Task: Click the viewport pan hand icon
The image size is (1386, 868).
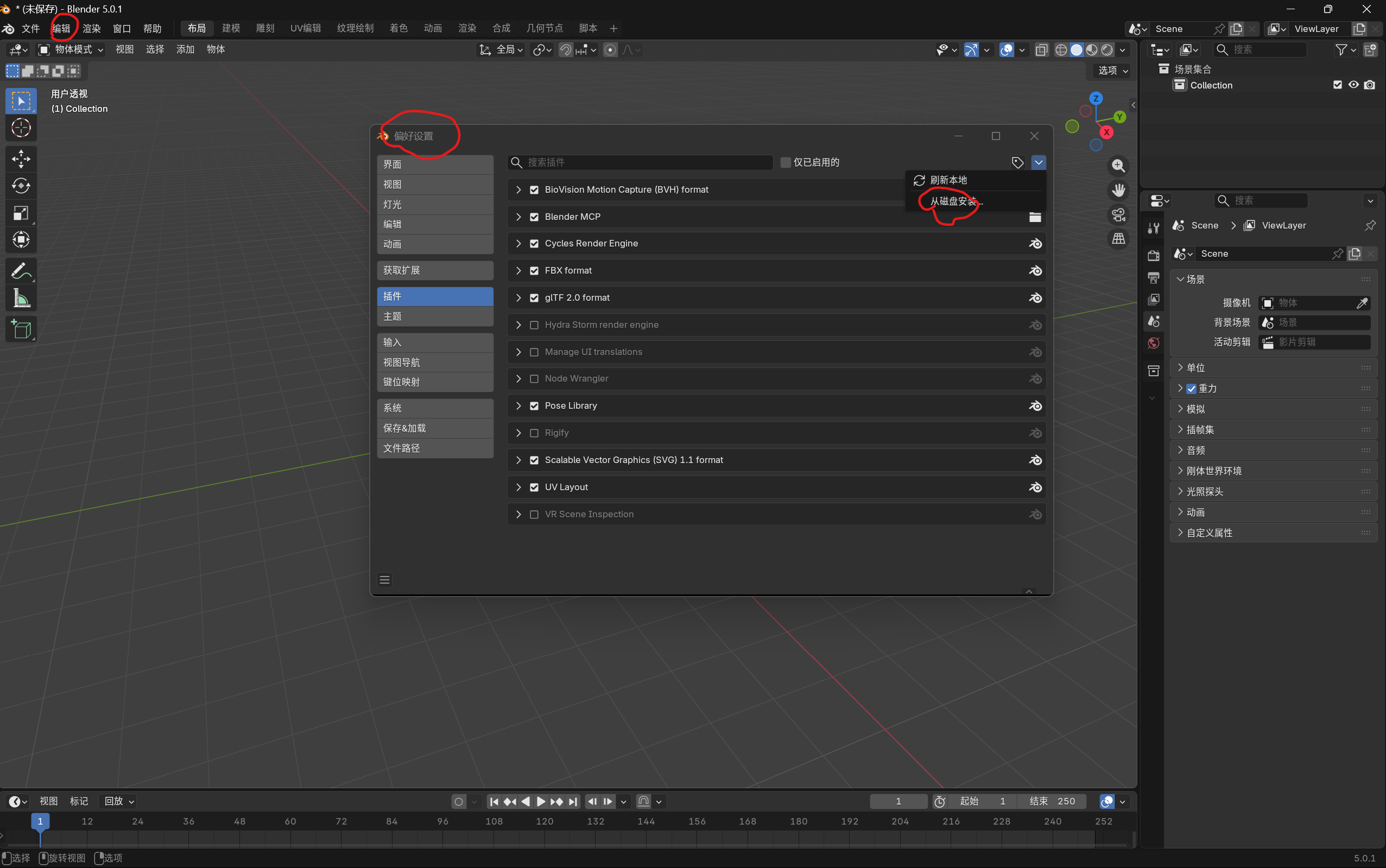Action: (1118, 190)
